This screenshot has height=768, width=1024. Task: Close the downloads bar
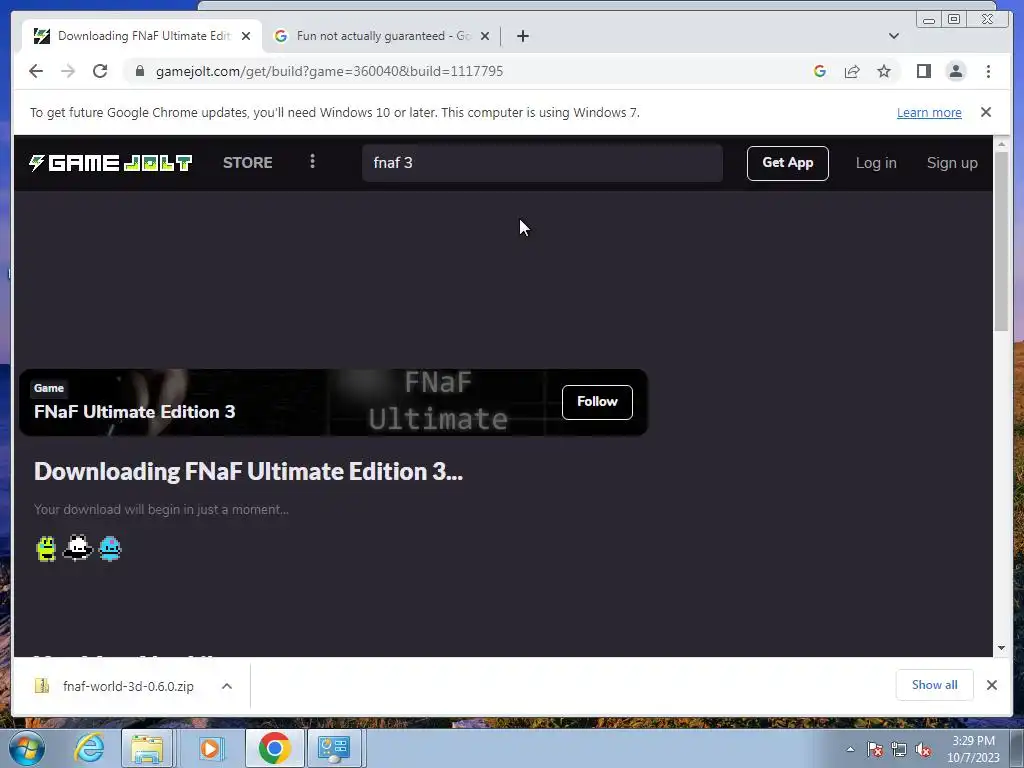991,685
